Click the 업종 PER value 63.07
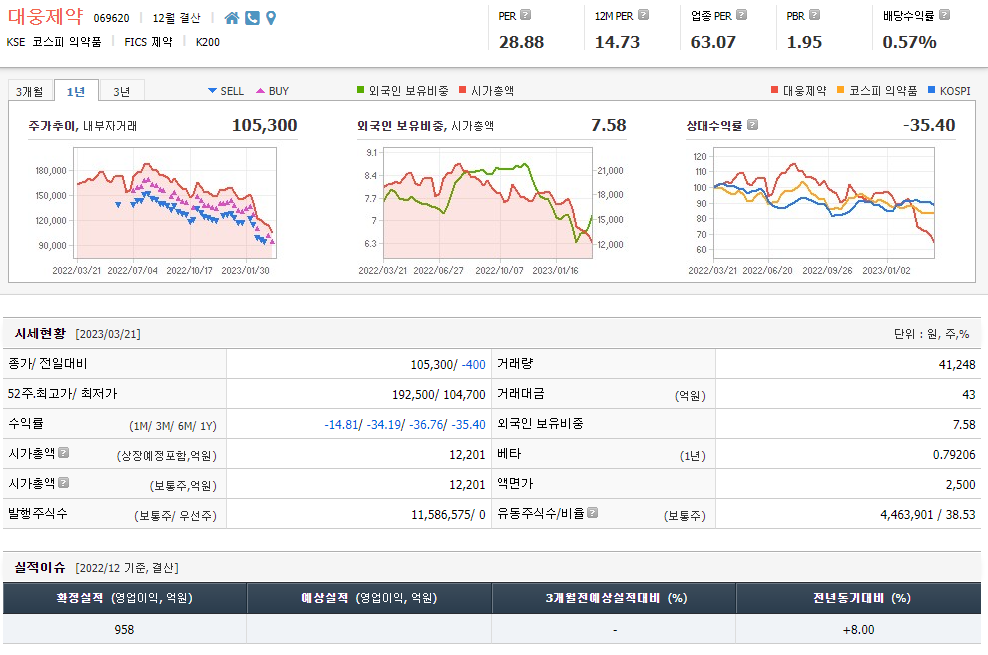 pyautogui.click(x=713, y=42)
